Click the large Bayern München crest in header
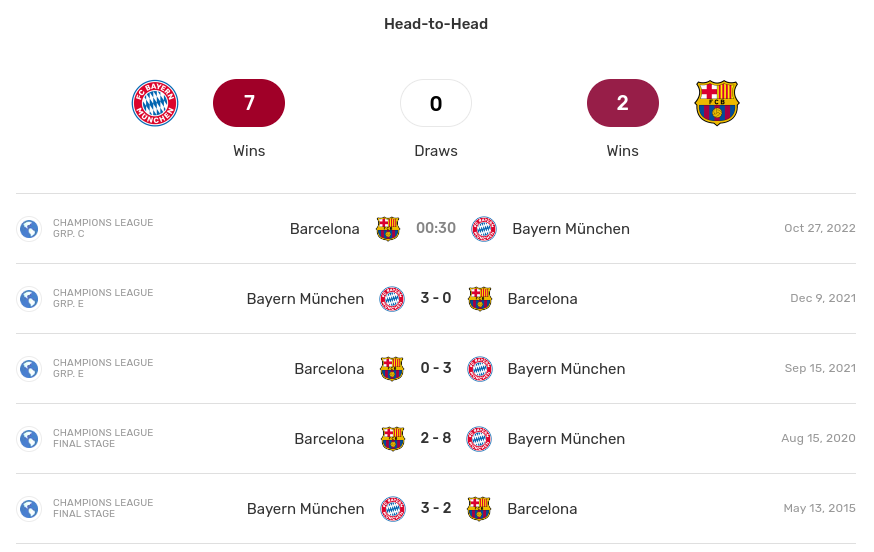 pyautogui.click(x=155, y=103)
